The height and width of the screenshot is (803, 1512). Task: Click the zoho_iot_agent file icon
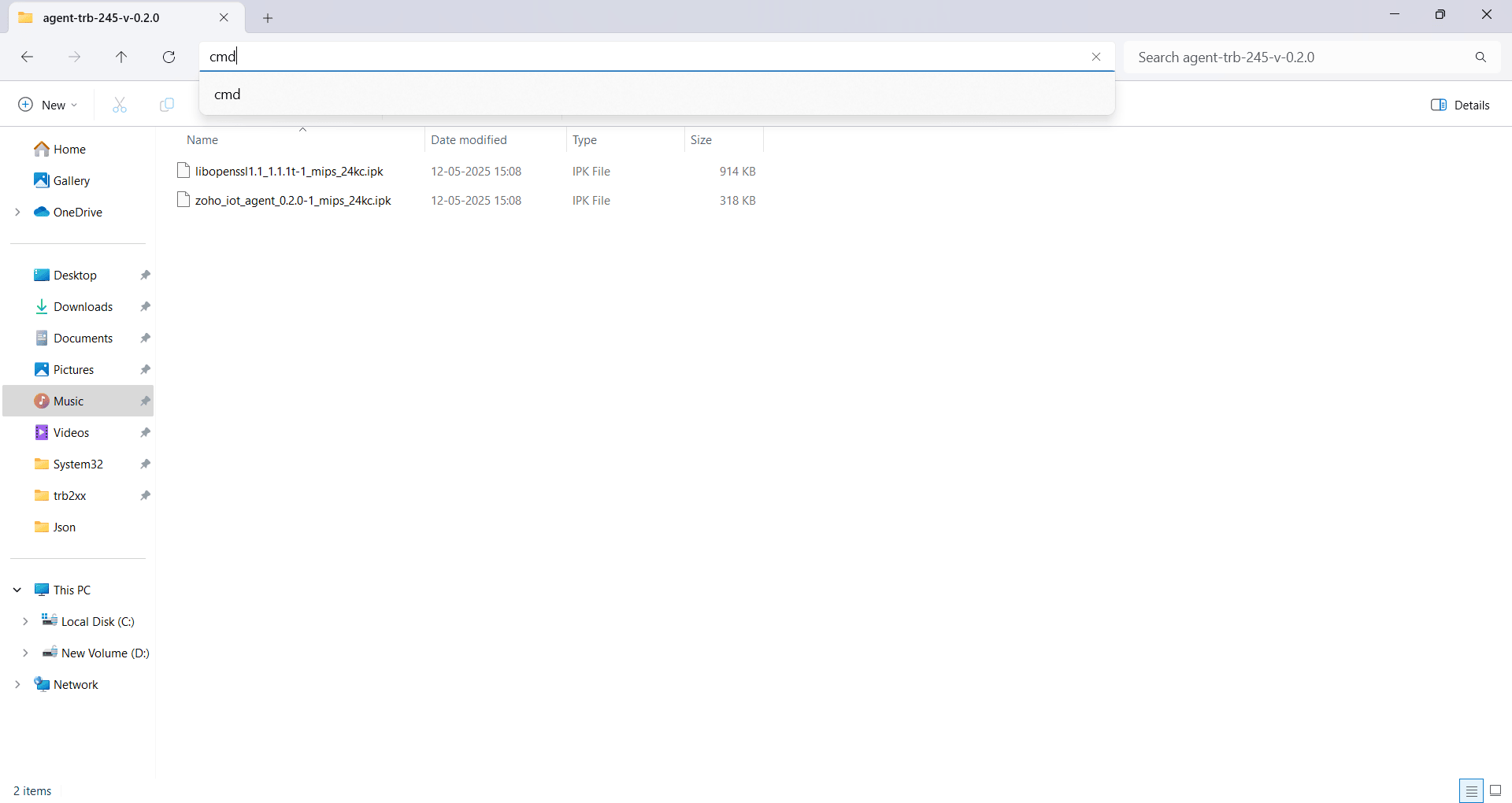pyautogui.click(x=183, y=199)
